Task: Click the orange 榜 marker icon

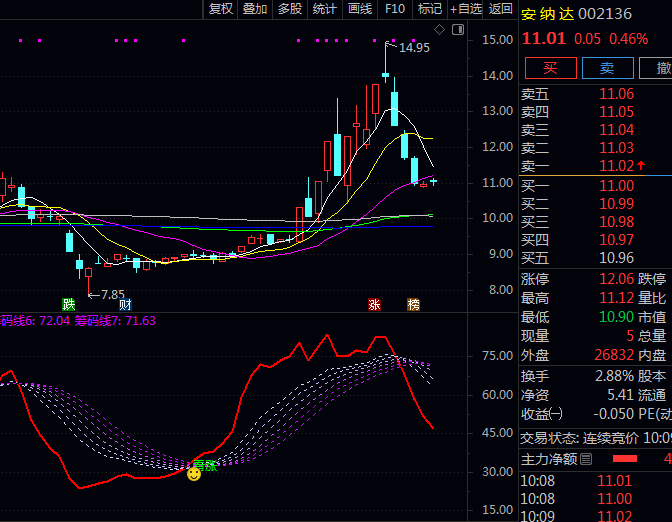Action: point(413,304)
